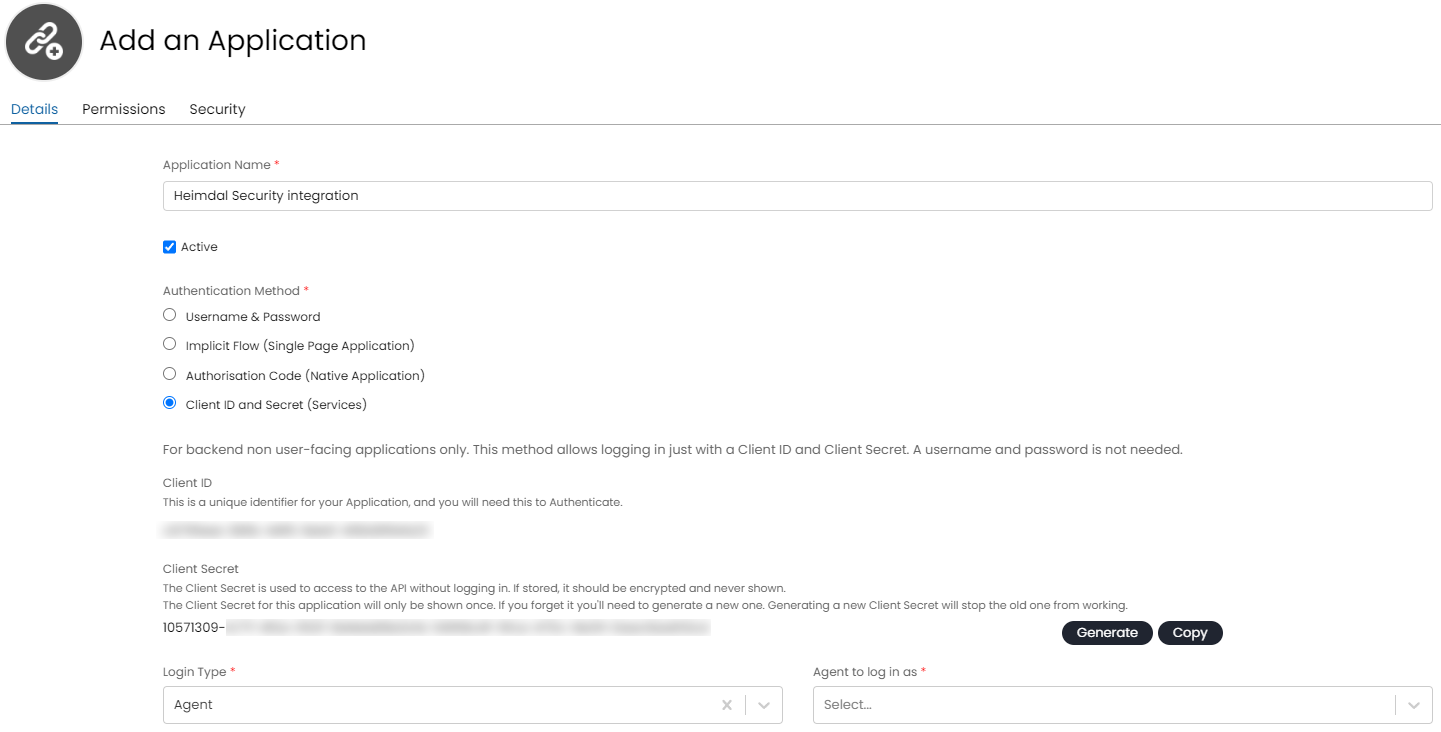
Task: Toggle the Active checkbox
Action: (x=170, y=247)
